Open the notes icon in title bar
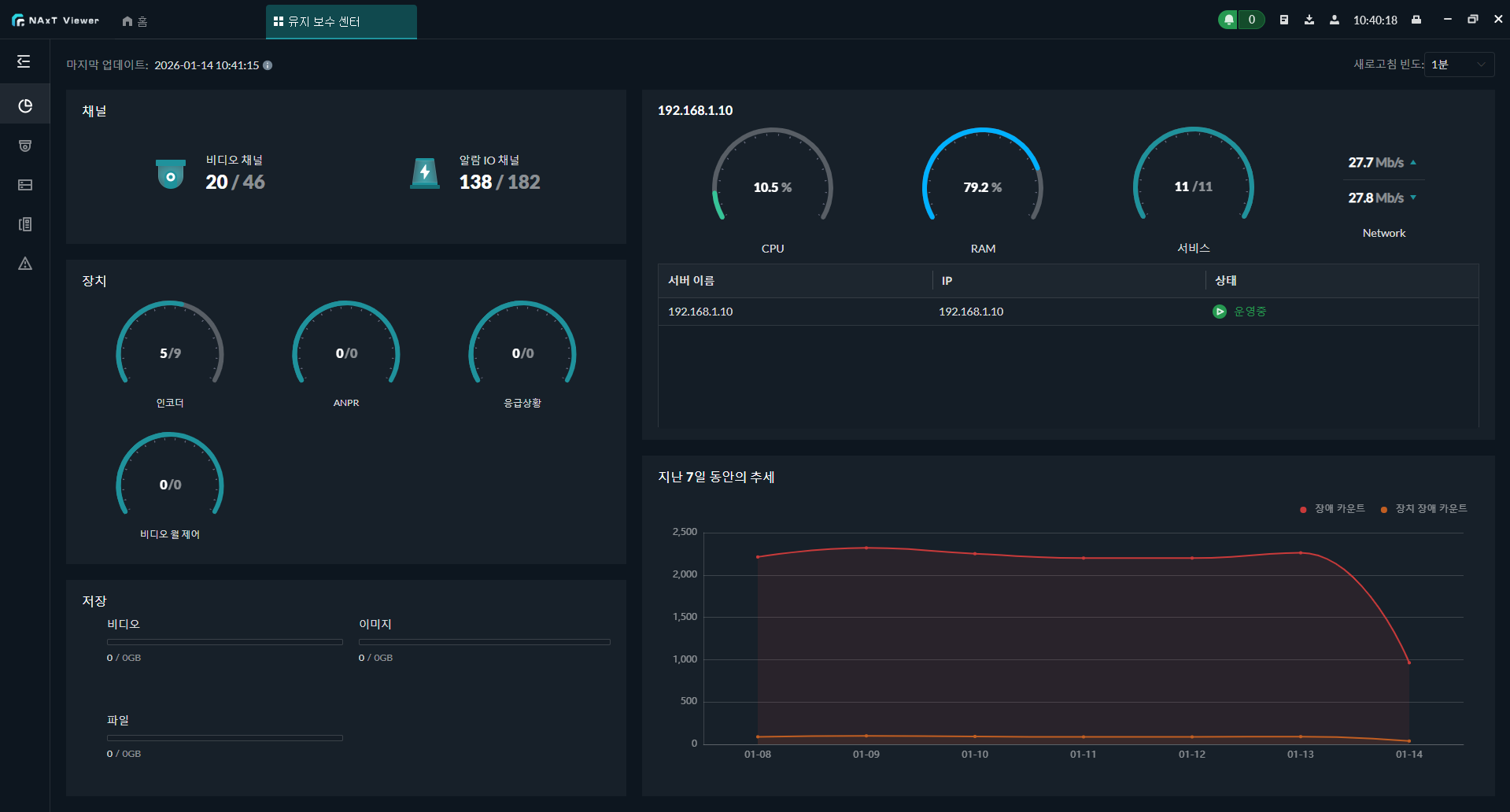1510x812 pixels. pyautogui.click(x=1284, y=20)
